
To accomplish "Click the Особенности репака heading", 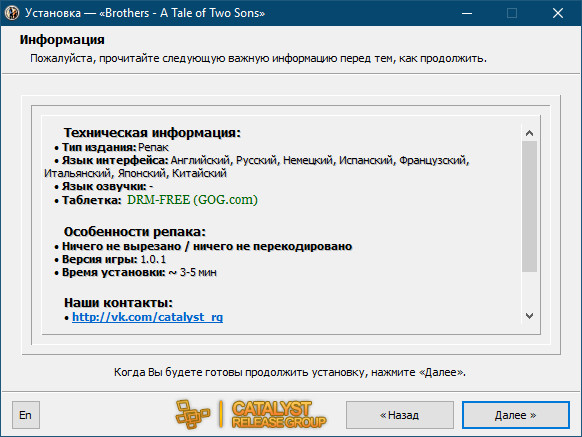I will point(135,232).
